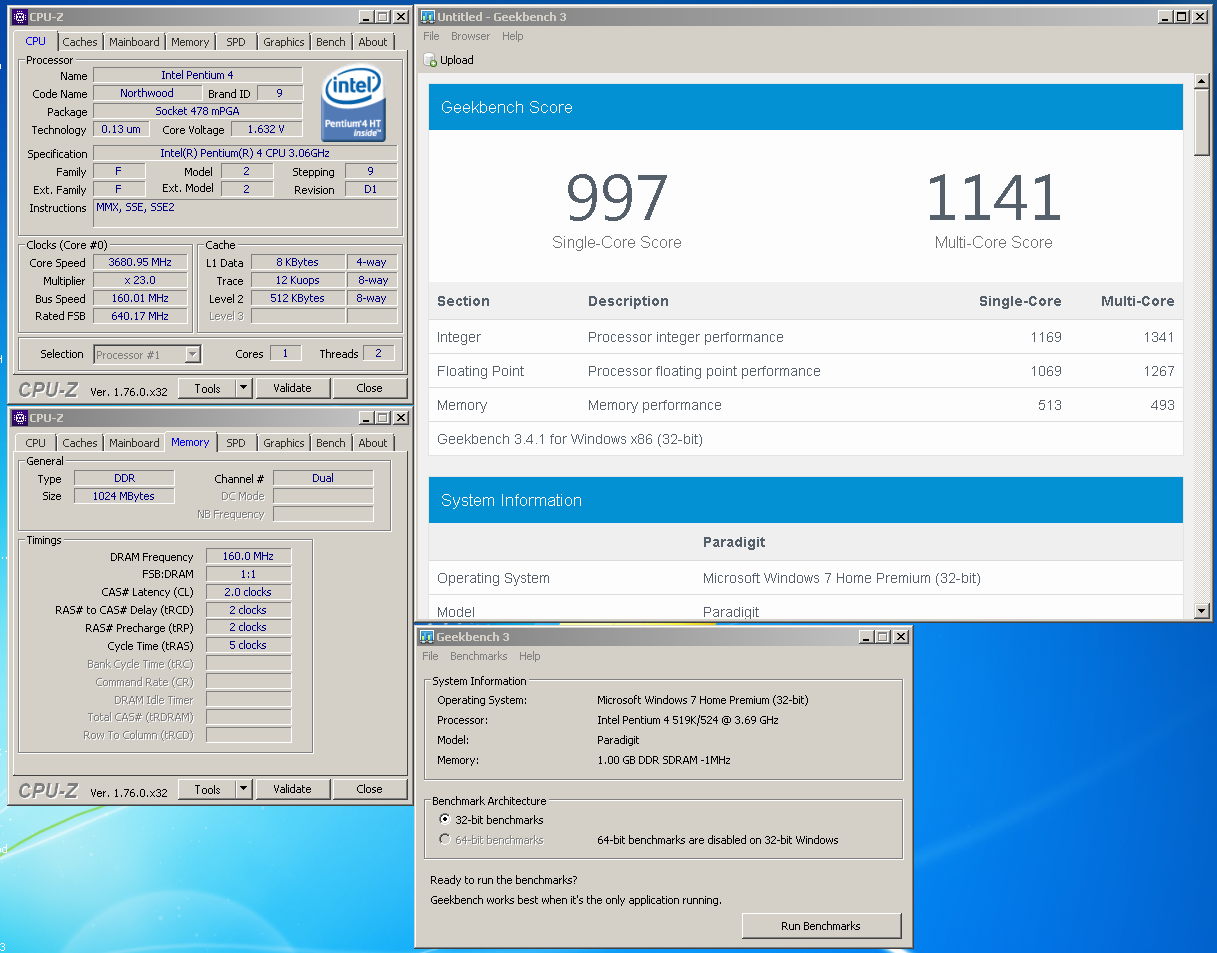Image resolution: width=1217 pixels, height=953 pixels.
Task: Select the 64-bit benchmarks radio button
Action: (445, 840)
